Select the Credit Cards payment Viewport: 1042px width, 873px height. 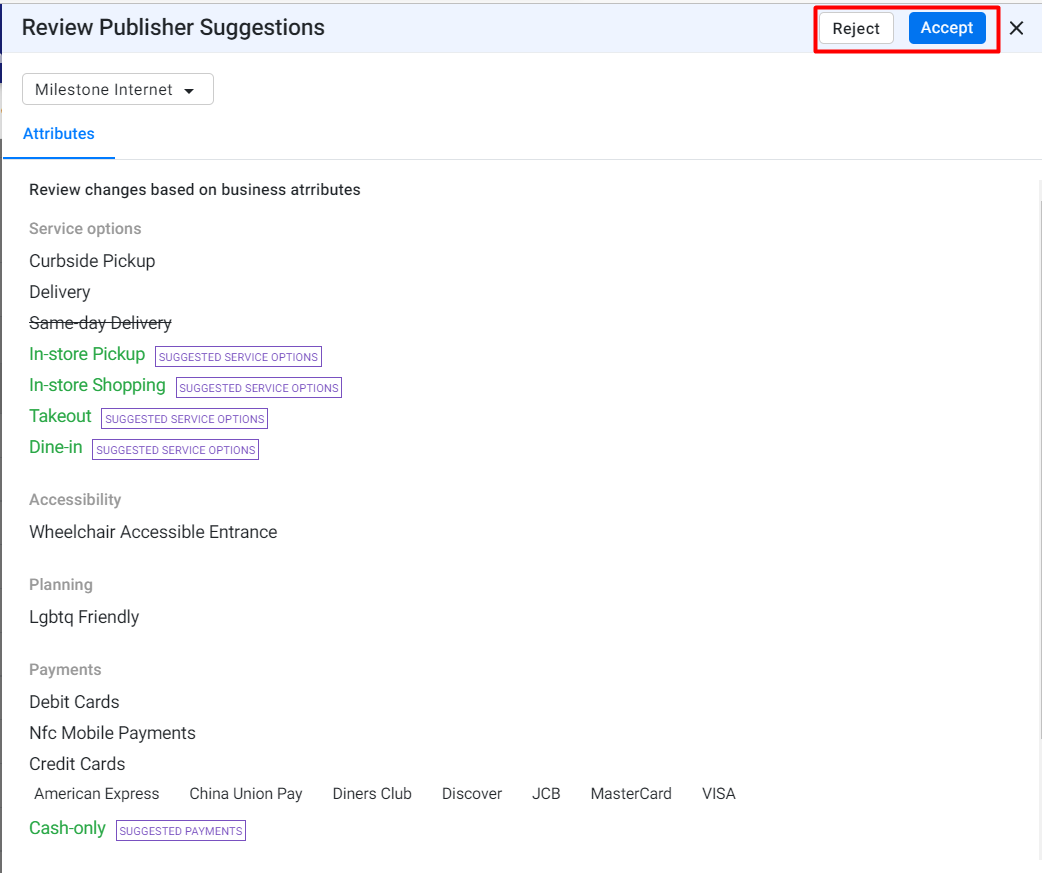(77, 763)
